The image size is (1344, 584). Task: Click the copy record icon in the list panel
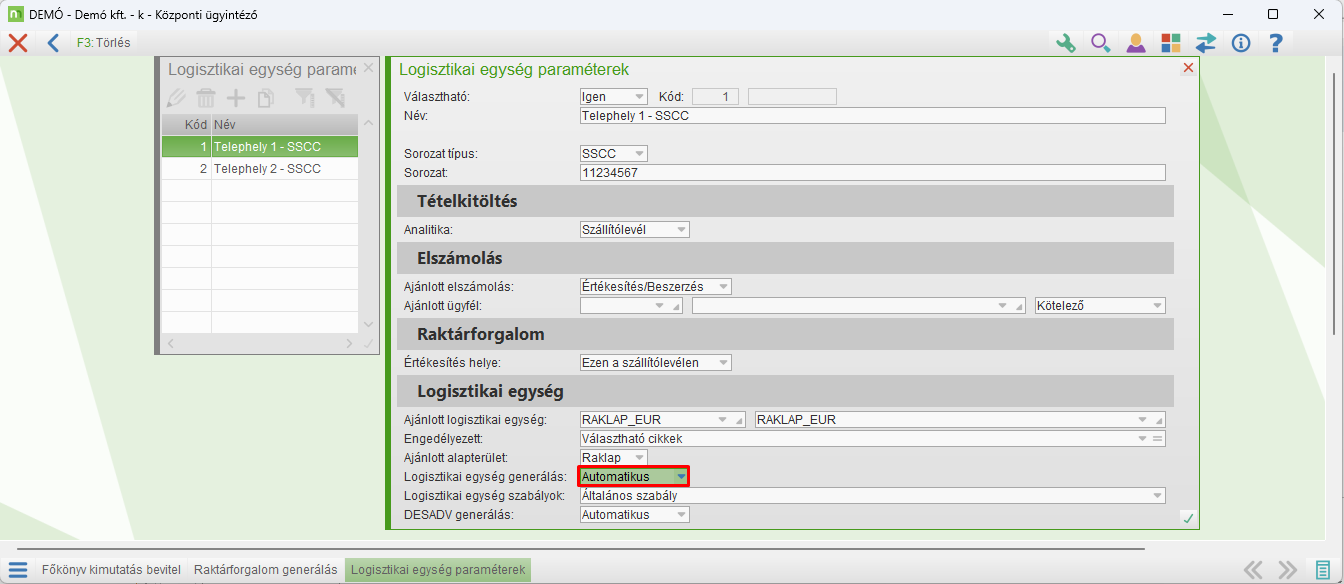click(265, 97)
